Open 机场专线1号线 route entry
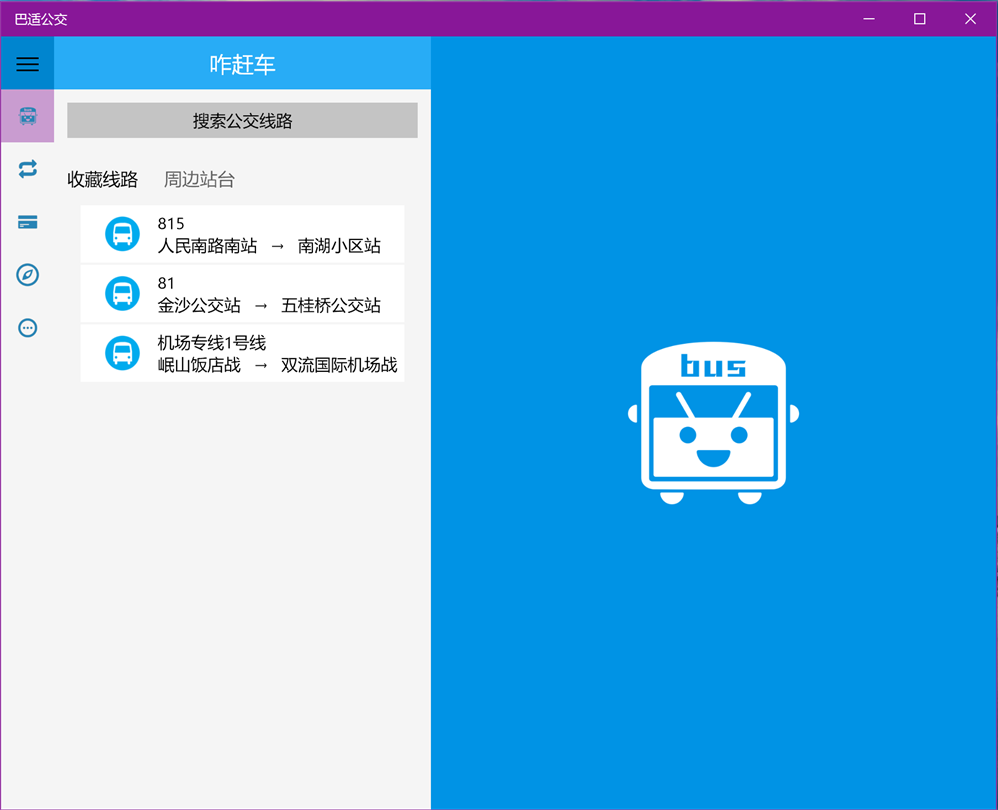Viewport: 998px width, 810px height. pos(242,353)
